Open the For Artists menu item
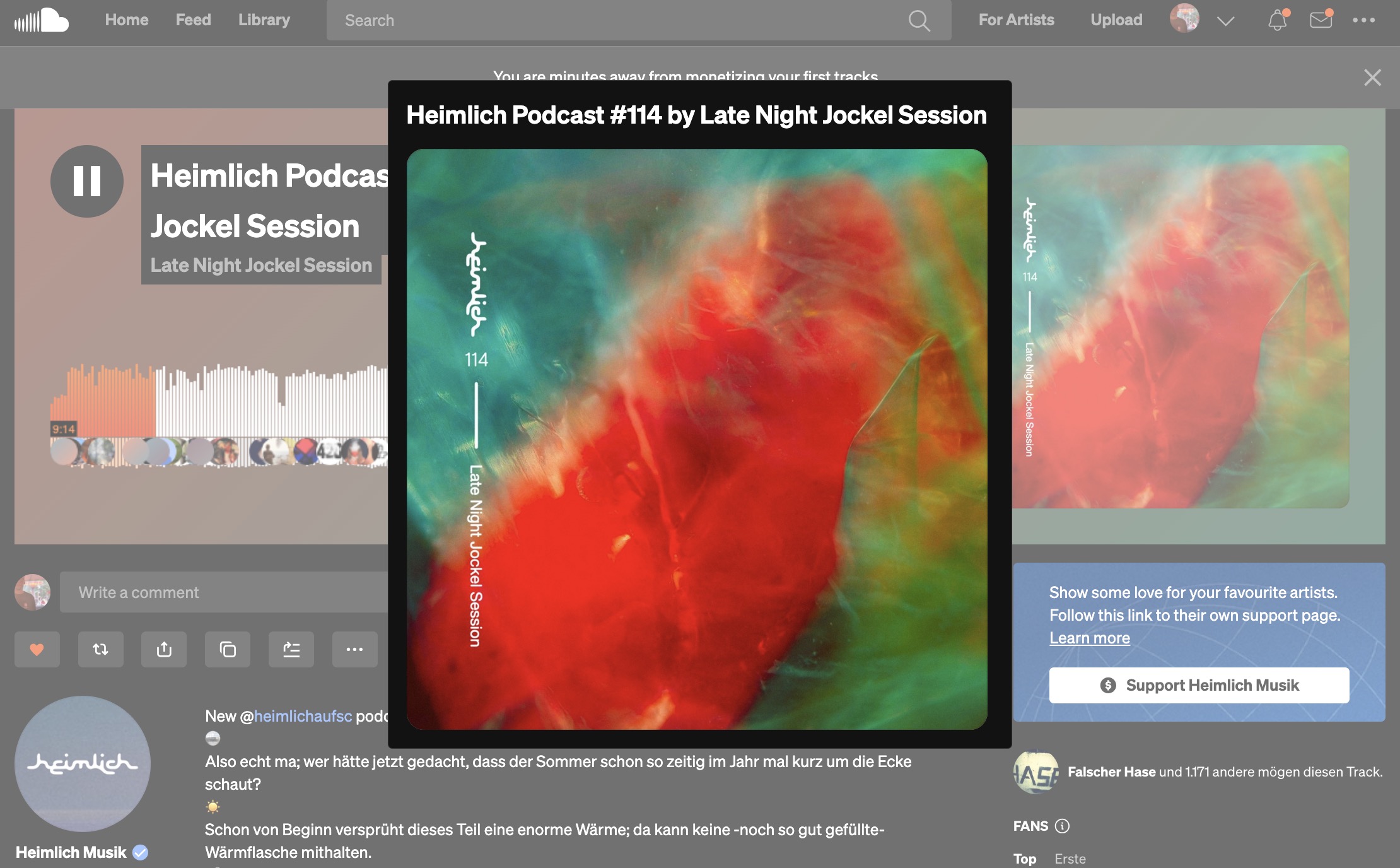Image resolution: width=1400 pixels, height=868 pixels. [x=1016, y=20]
